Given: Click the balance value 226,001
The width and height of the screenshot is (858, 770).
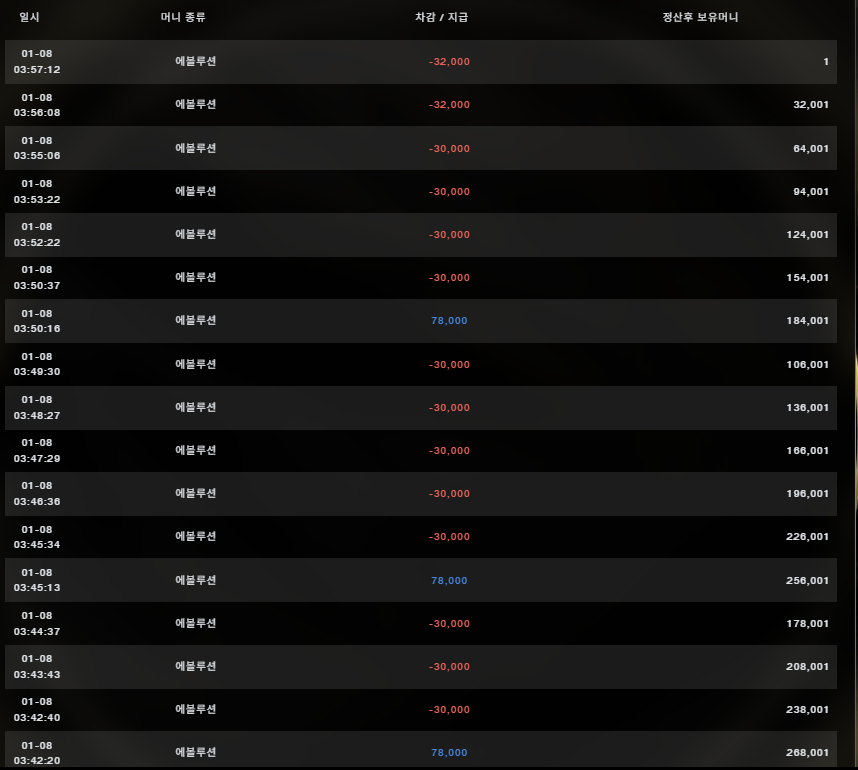Looking at the screenshot, I should (x=808, y=537).
